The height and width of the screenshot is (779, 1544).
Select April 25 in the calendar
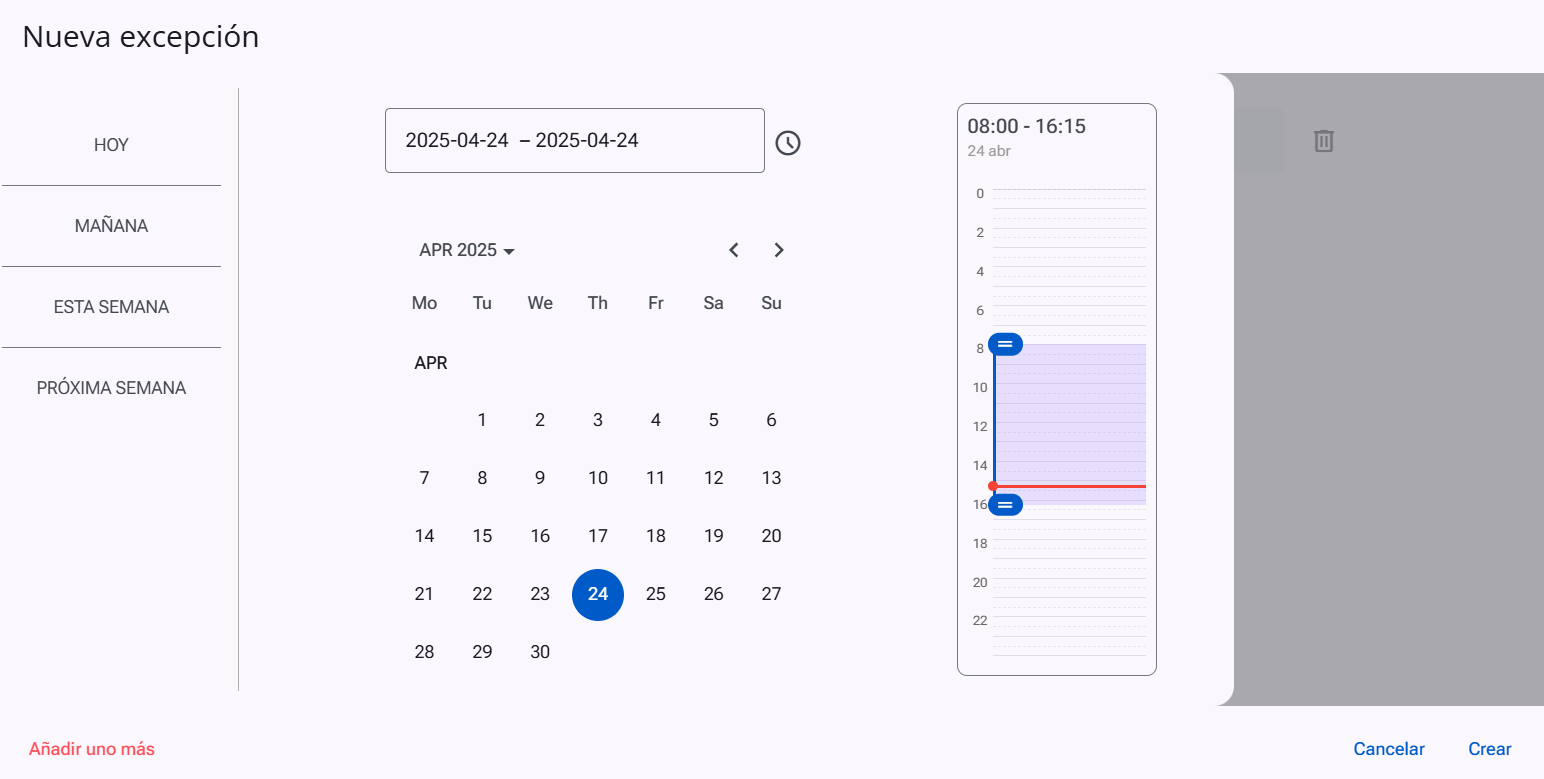coord(656,594)
